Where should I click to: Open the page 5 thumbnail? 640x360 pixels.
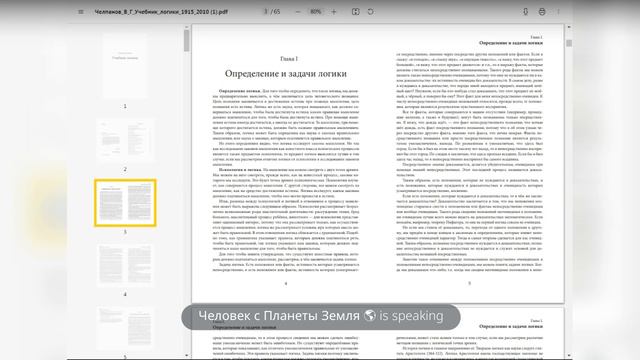[x=125, y=328]
